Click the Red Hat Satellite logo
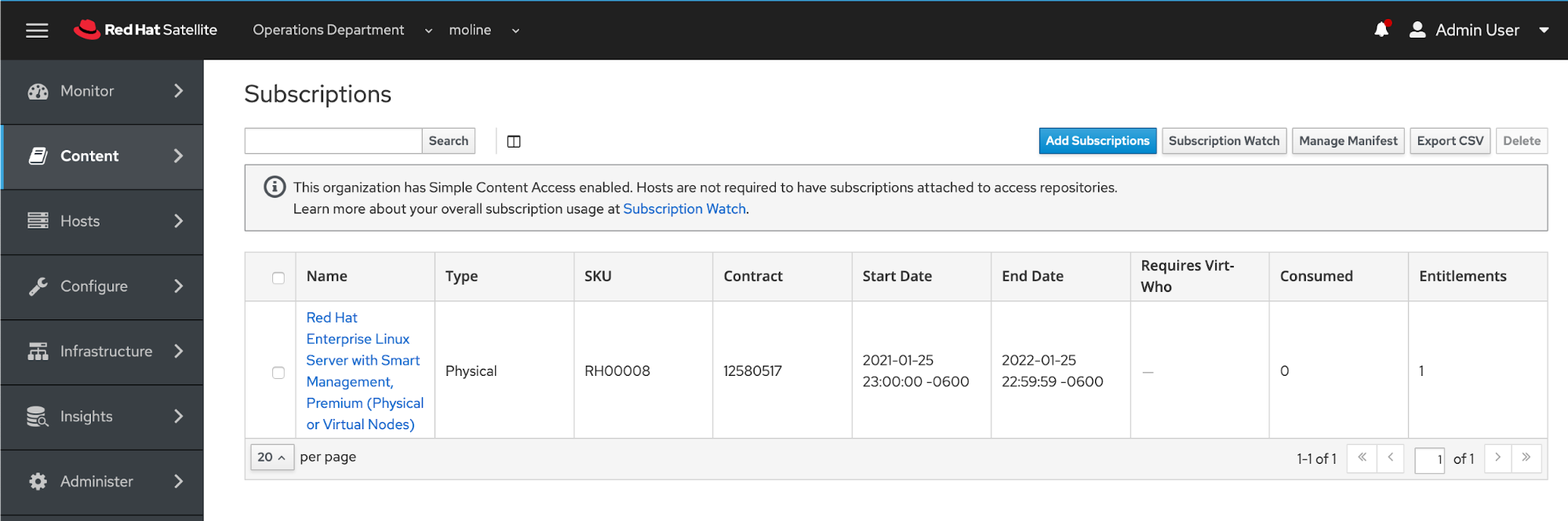The height and width of the screenshot is (521, 1568). [x=146, y=30]
